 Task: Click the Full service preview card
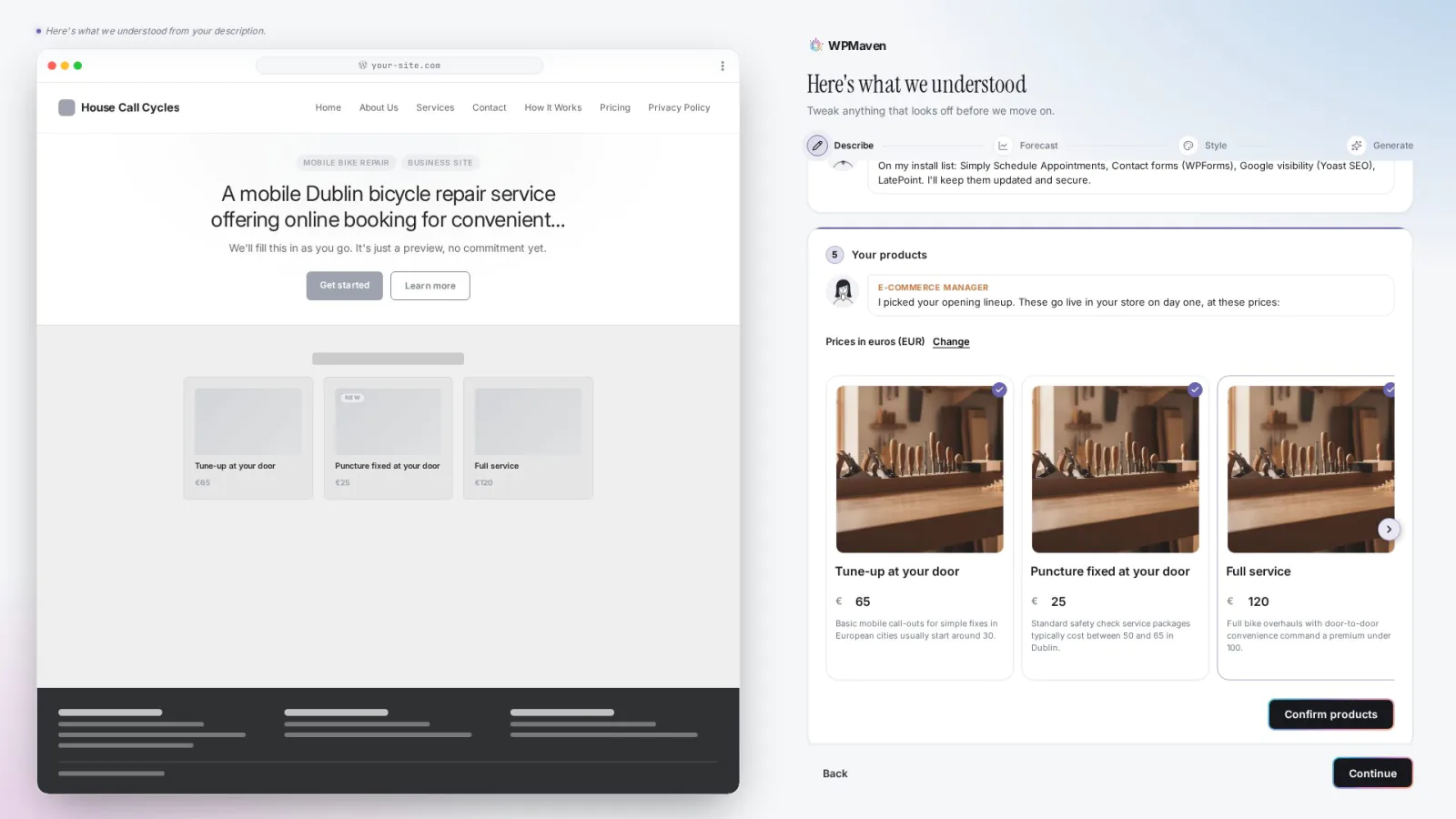[x=528, y=438]
